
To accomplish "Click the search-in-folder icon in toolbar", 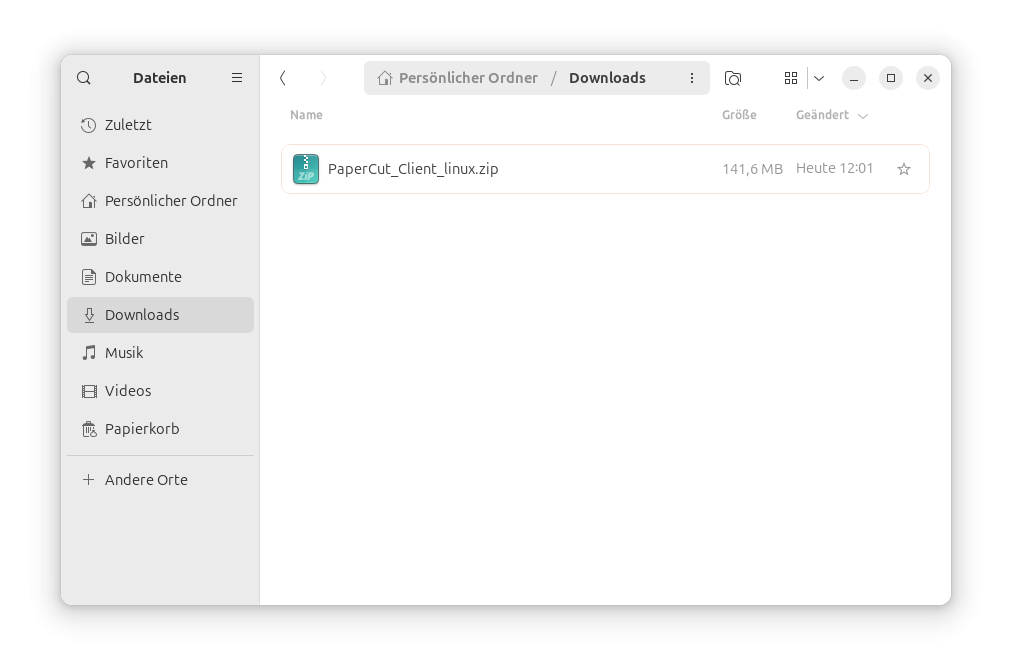I will tap(733, 78).
